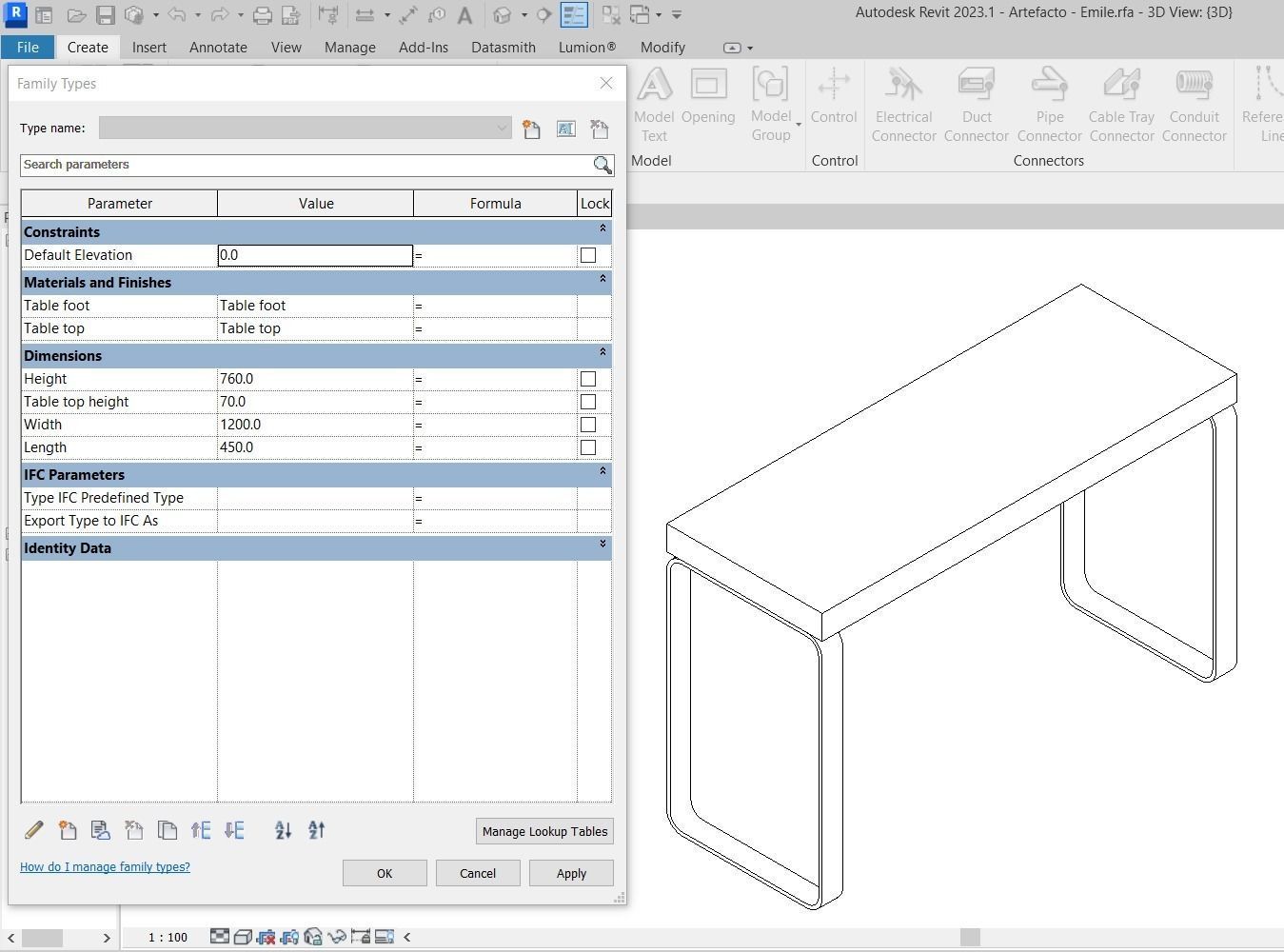Screen dimensions: 1284x952
Task: Click the Default Elevation value field
Action: (315, 255)
